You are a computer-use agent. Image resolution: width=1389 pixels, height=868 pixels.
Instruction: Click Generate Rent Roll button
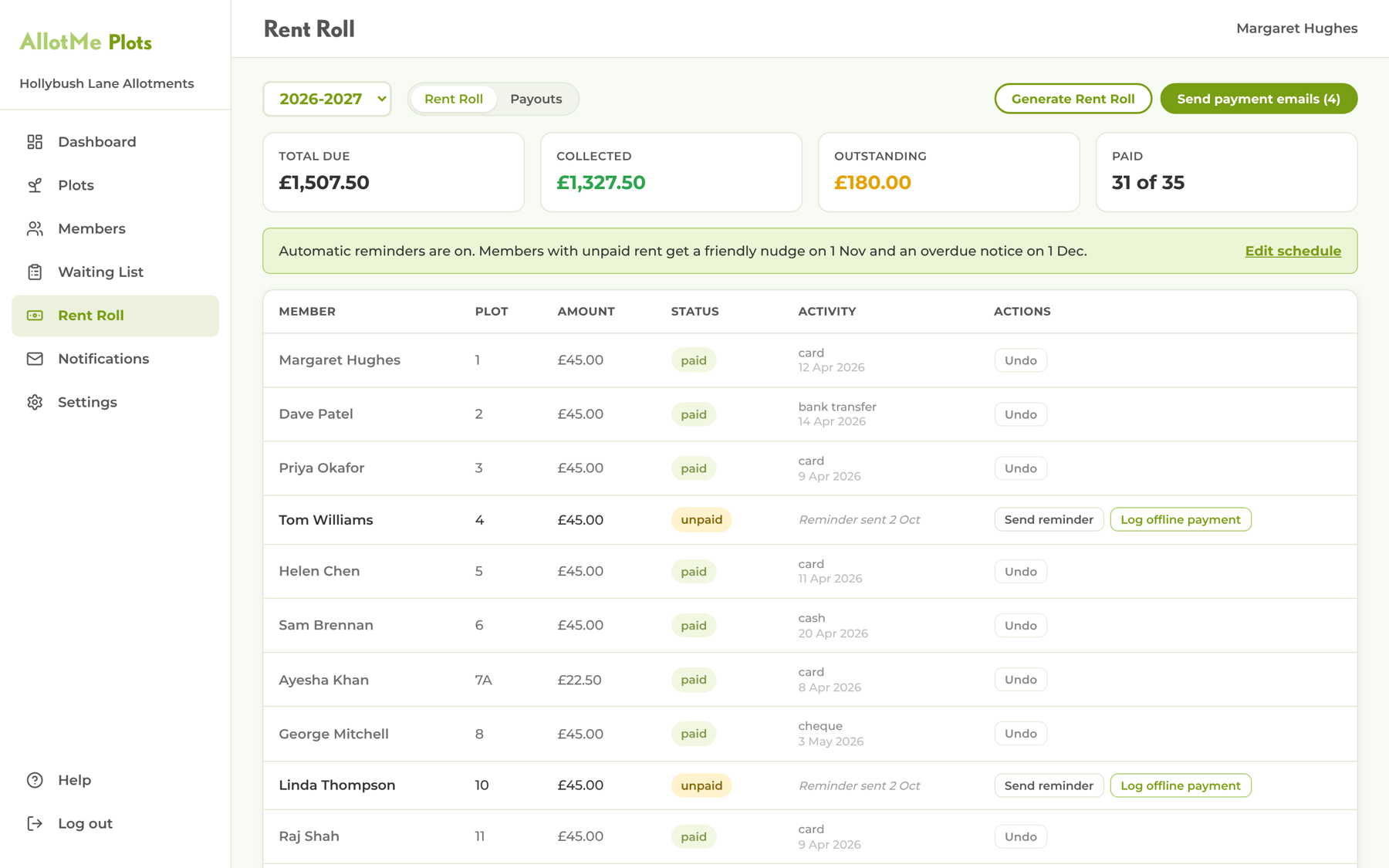pyautogui.click(x=1073, y=99)
